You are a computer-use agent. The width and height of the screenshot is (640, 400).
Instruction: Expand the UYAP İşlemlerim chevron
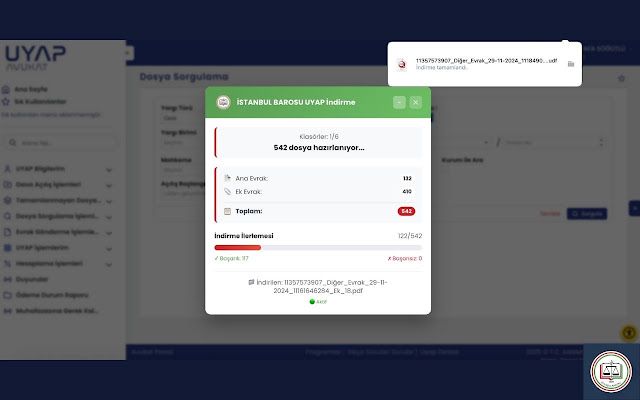click(x=109, y=249)
